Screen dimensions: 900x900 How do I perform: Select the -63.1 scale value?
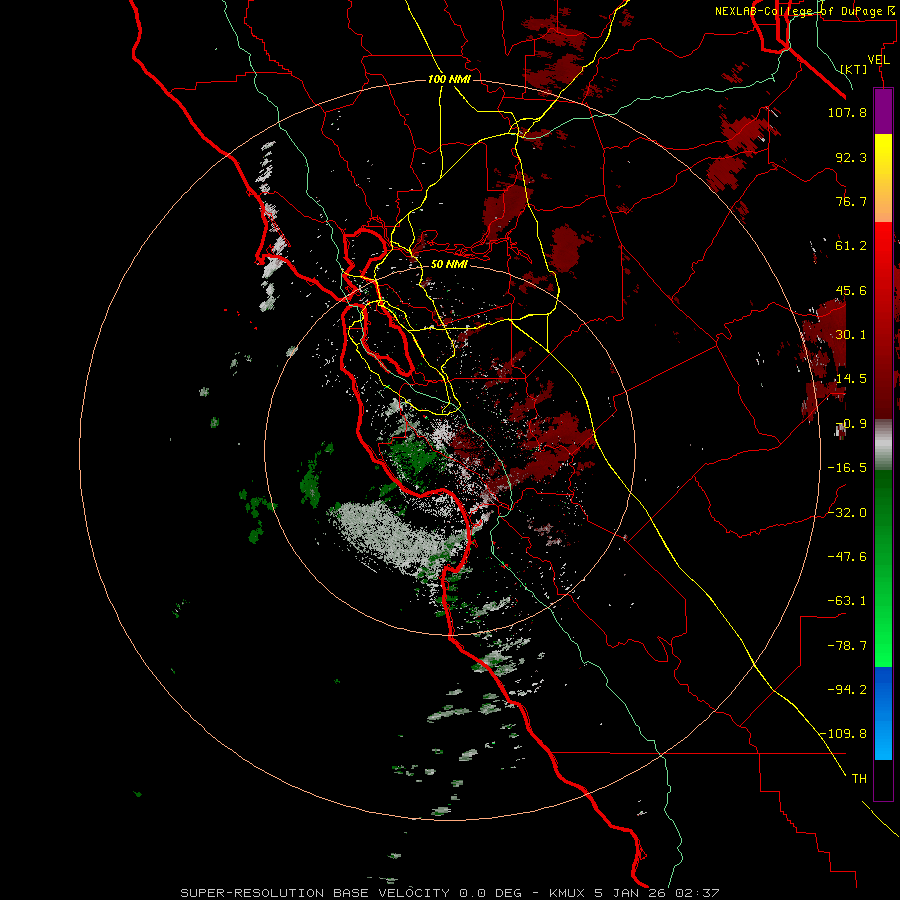point(847,601)
